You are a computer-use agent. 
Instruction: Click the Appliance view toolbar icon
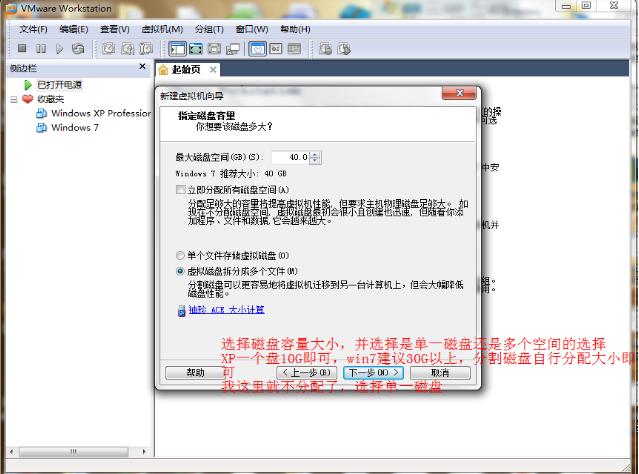point(276,49)
